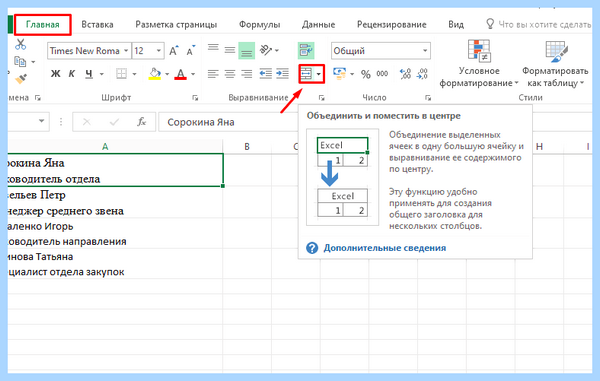Screen dimensions: 600x381
Task: Open Число group dialog launcher
Action: tap(428, 98)
